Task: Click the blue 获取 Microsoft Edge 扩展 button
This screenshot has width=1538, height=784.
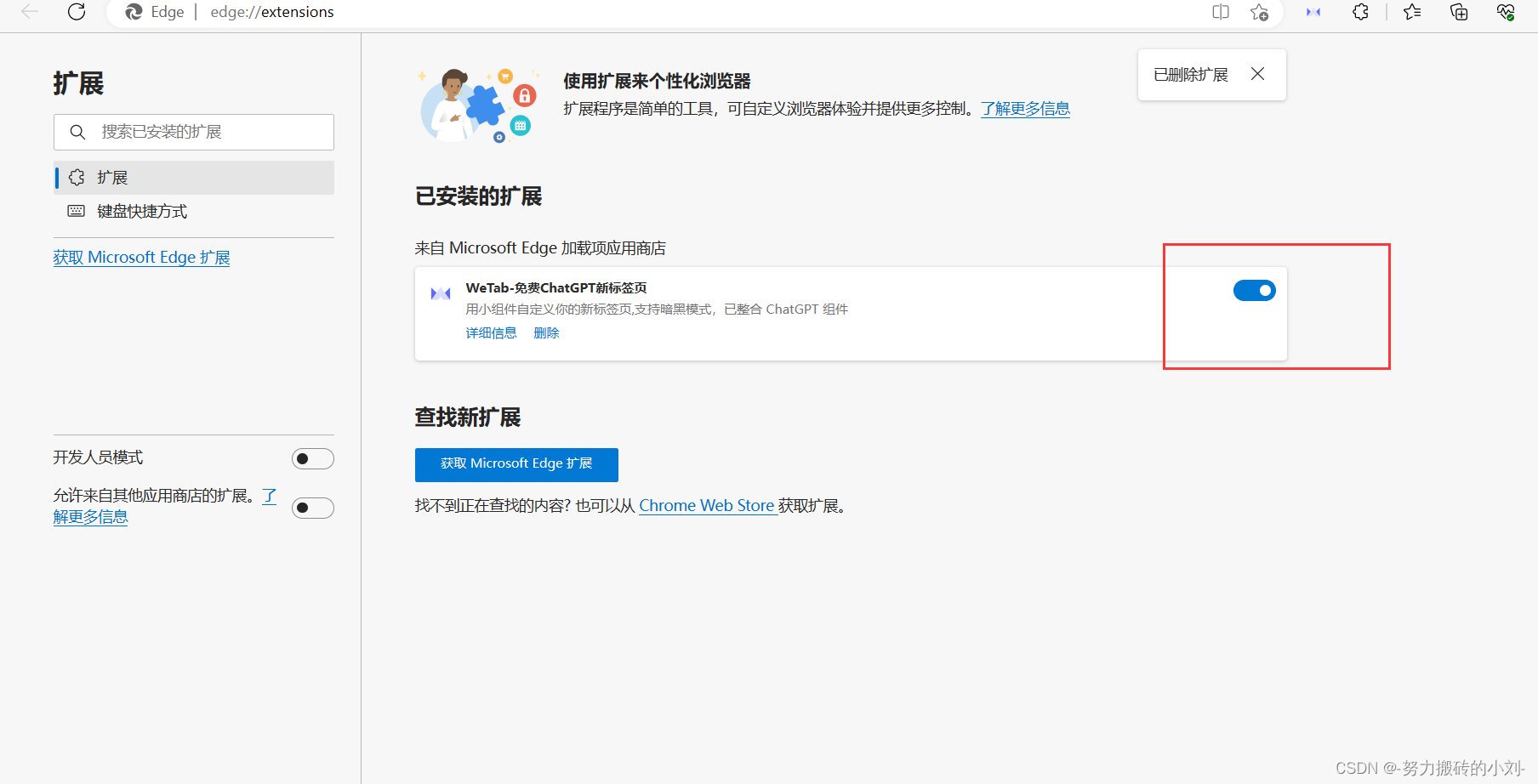Action: click(x=516, y=464)
